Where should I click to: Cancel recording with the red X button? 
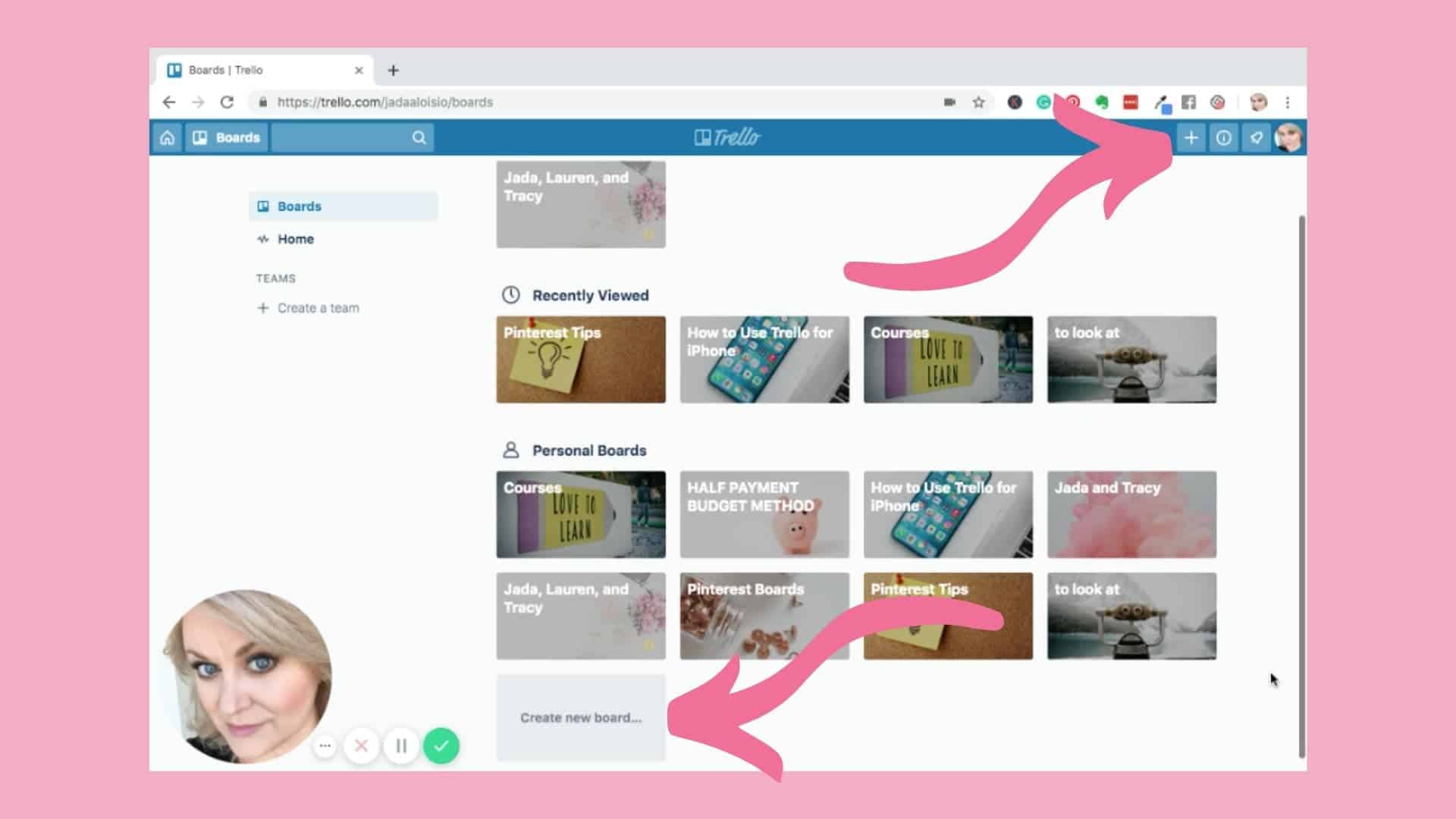(x=362, y=746)
